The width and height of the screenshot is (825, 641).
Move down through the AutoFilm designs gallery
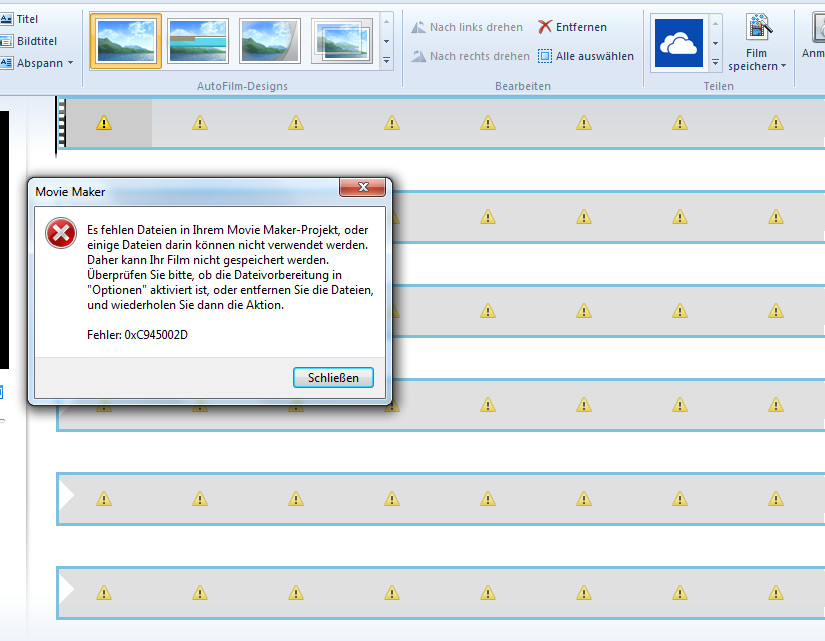386,41
